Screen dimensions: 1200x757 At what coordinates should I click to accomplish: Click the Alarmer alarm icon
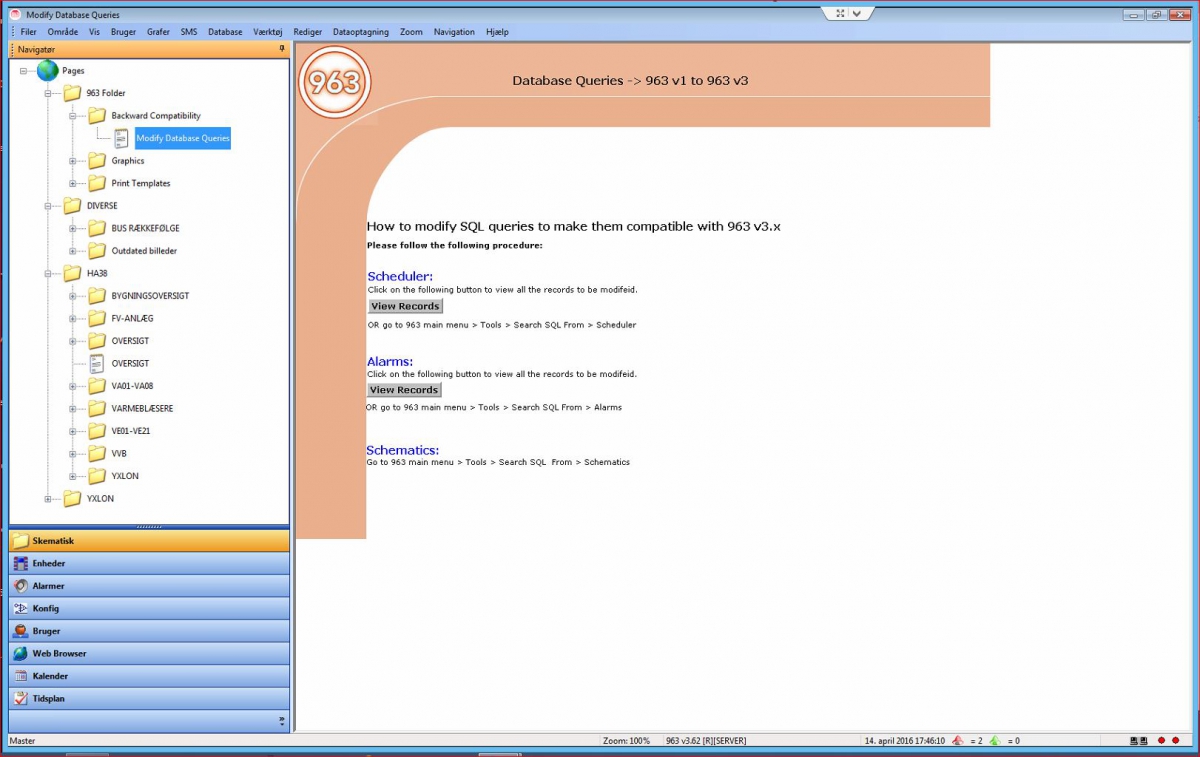[20, 586]
